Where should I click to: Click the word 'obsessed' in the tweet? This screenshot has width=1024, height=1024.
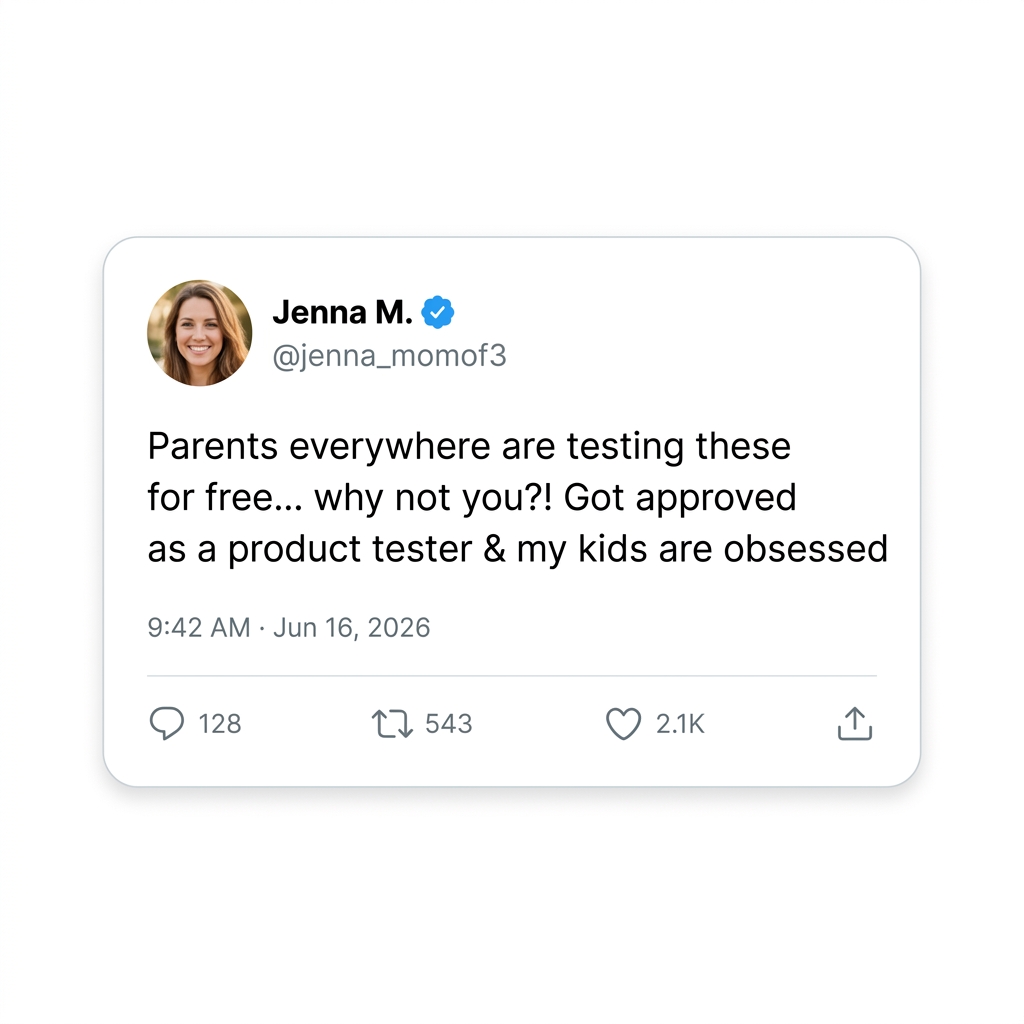click(806, 549)
